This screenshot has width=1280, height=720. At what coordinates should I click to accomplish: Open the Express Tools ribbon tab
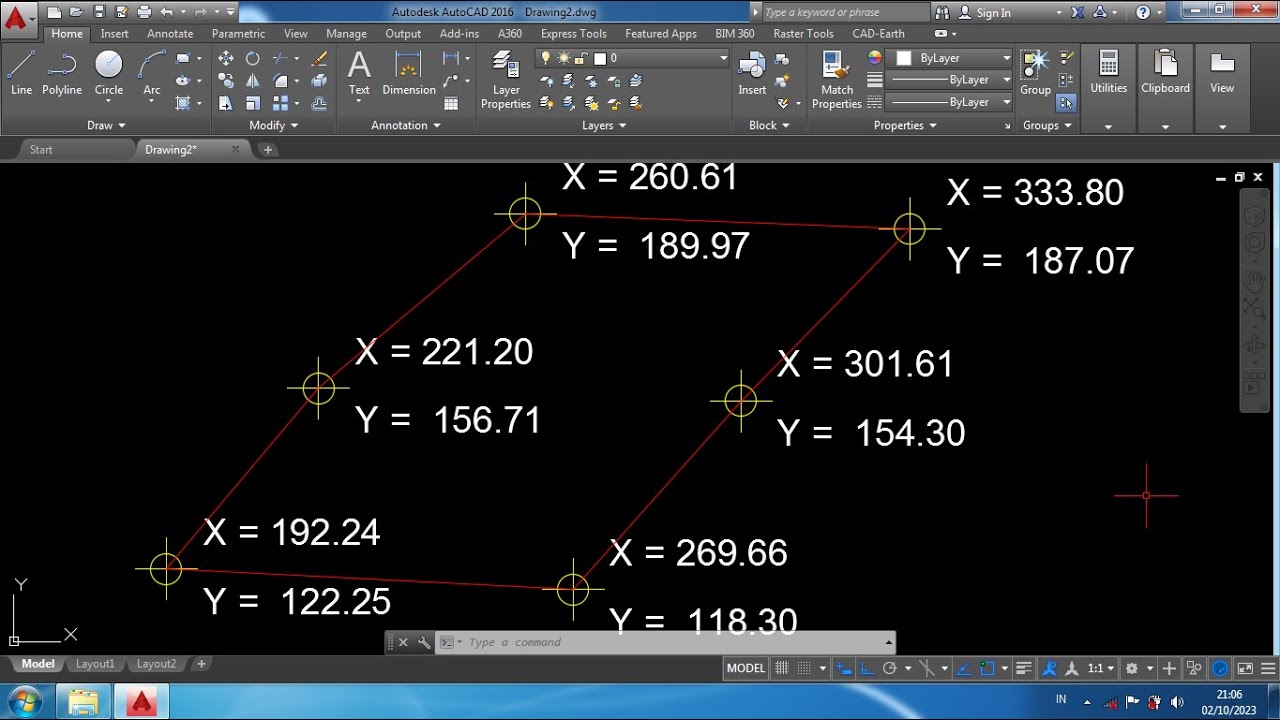coord(573,33)
